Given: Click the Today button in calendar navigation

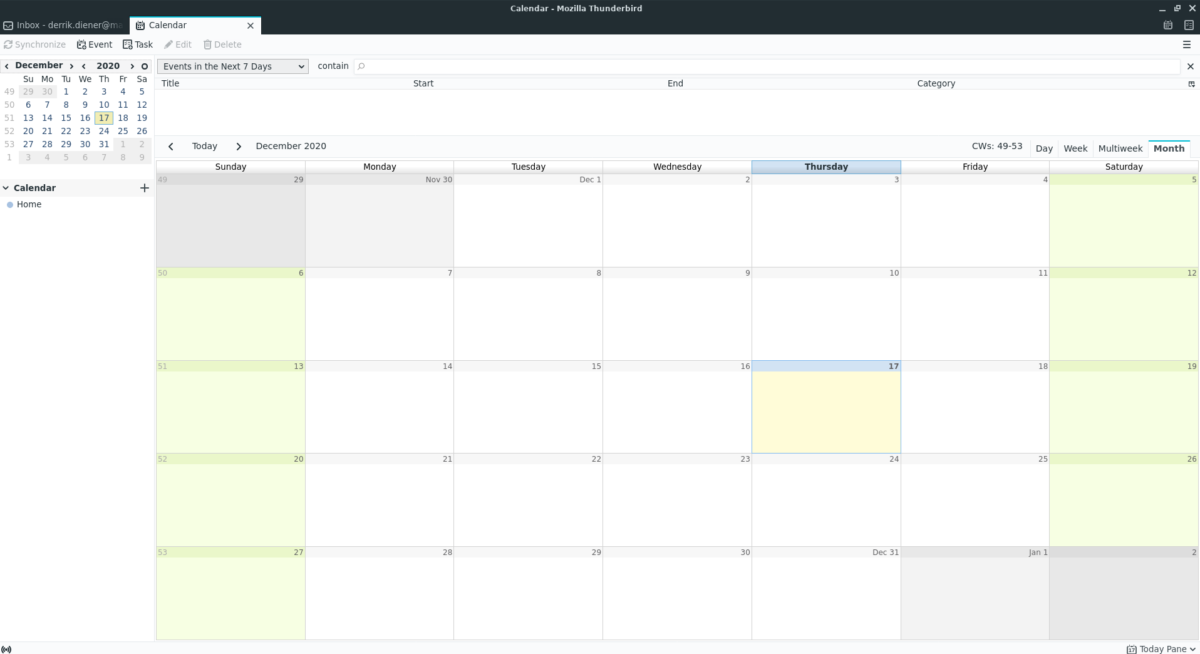Looking at the screenshot, I should 204,147.
